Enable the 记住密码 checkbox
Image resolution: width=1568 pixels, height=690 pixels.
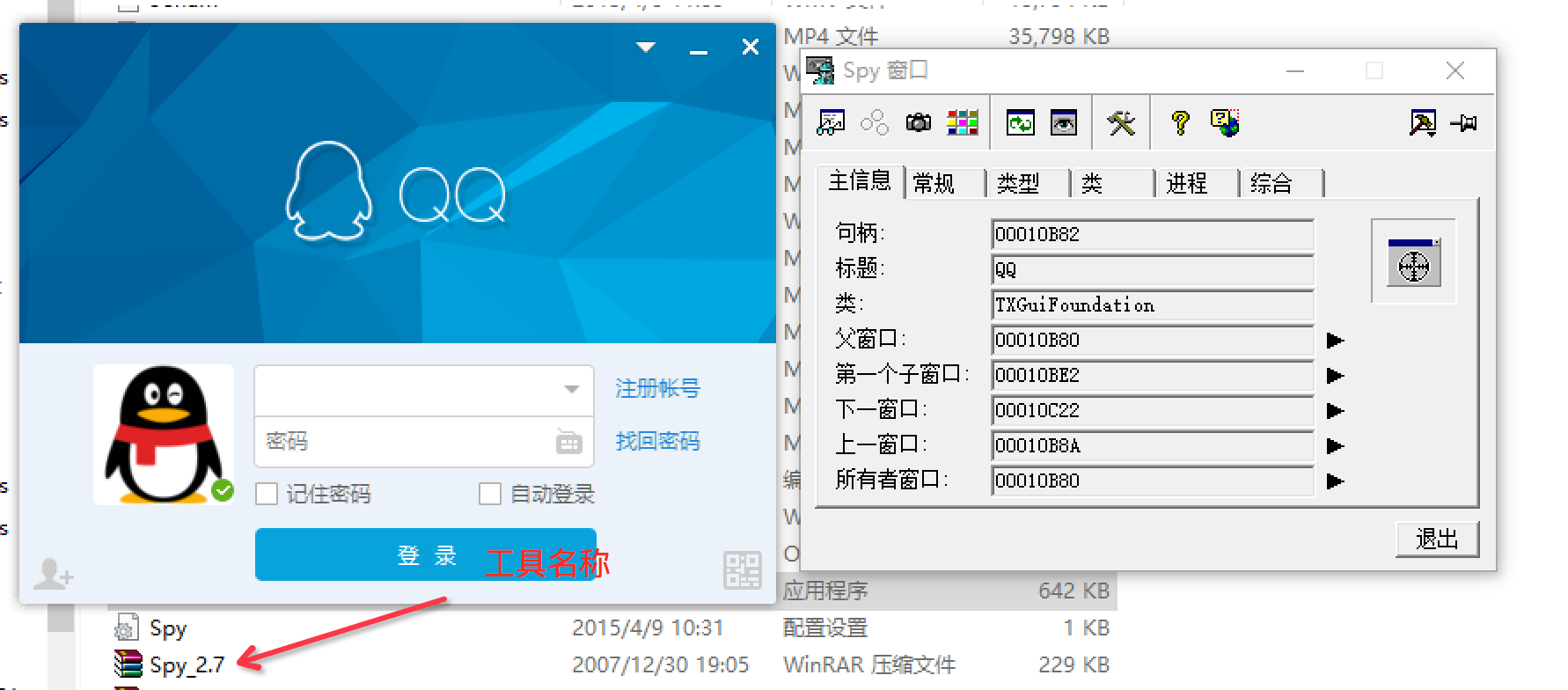pyautogui.click(x=267, y=494)
